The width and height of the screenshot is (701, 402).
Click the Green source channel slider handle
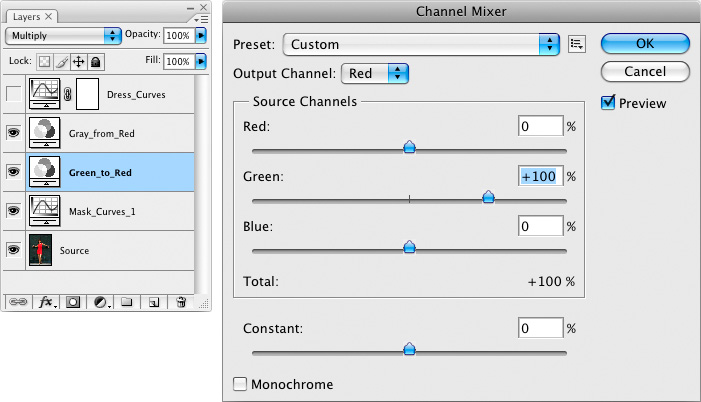(x=488, y=198)
